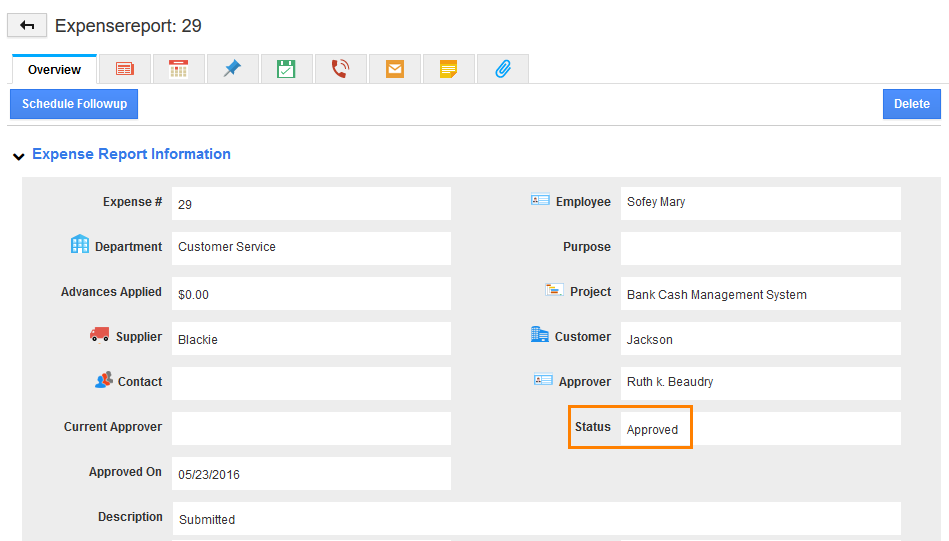Open the paperclip attachments tab
The image size is (949, 541).
502,69
